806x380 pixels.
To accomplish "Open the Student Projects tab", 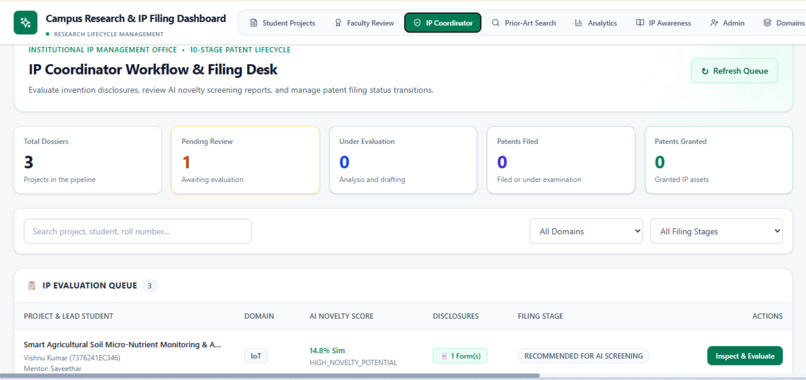I will coord(282,23).
